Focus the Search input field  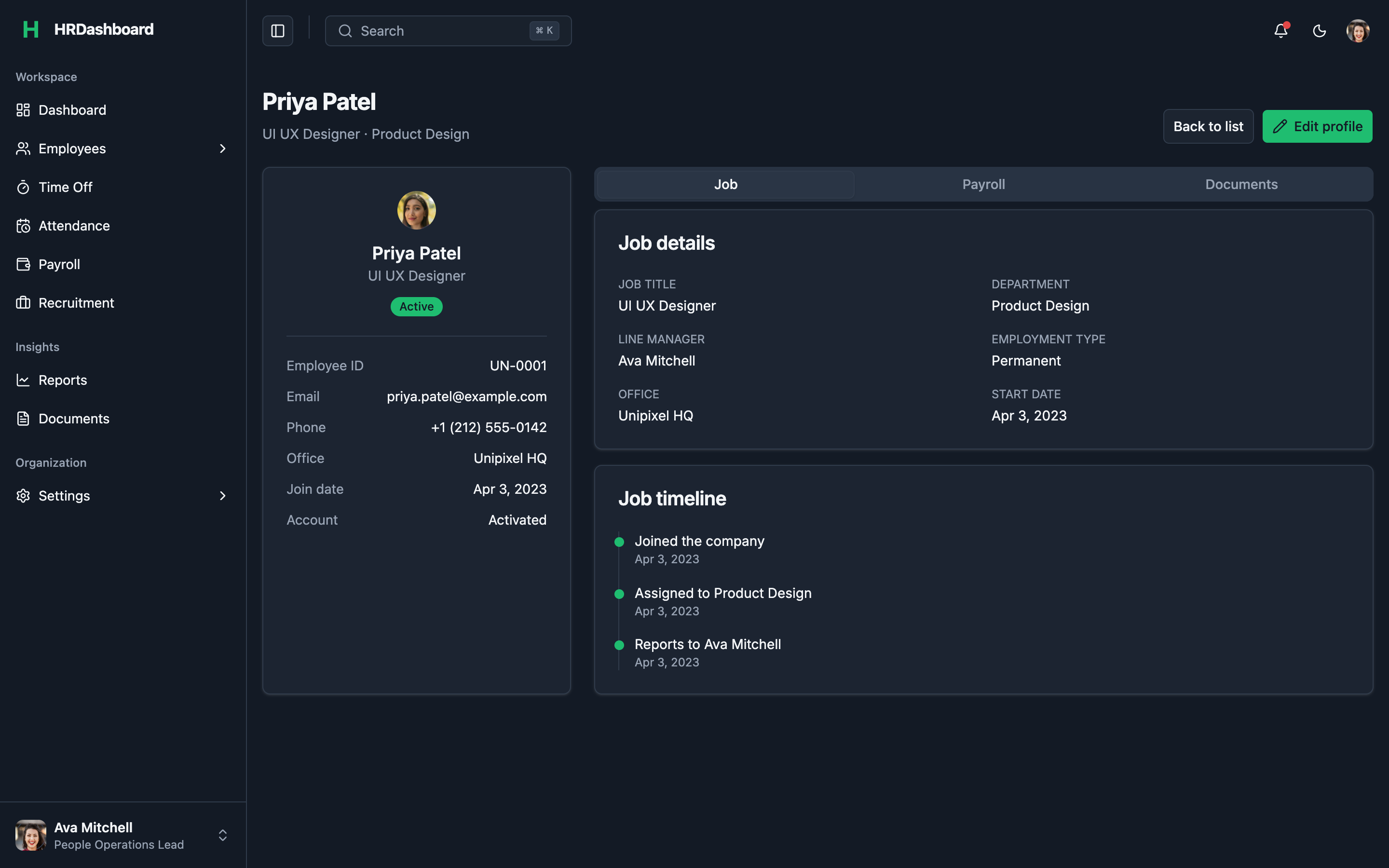coord(448,31)
